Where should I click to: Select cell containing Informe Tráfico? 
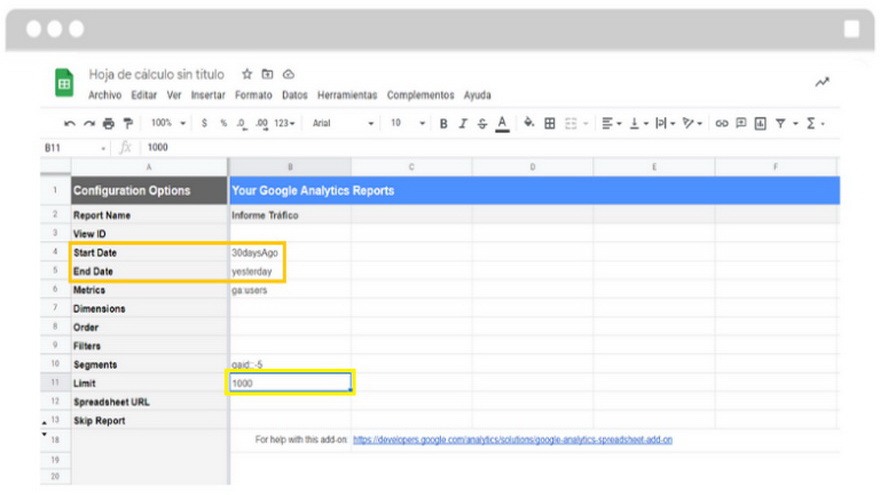pyautogui.click(x=290, y=215)
